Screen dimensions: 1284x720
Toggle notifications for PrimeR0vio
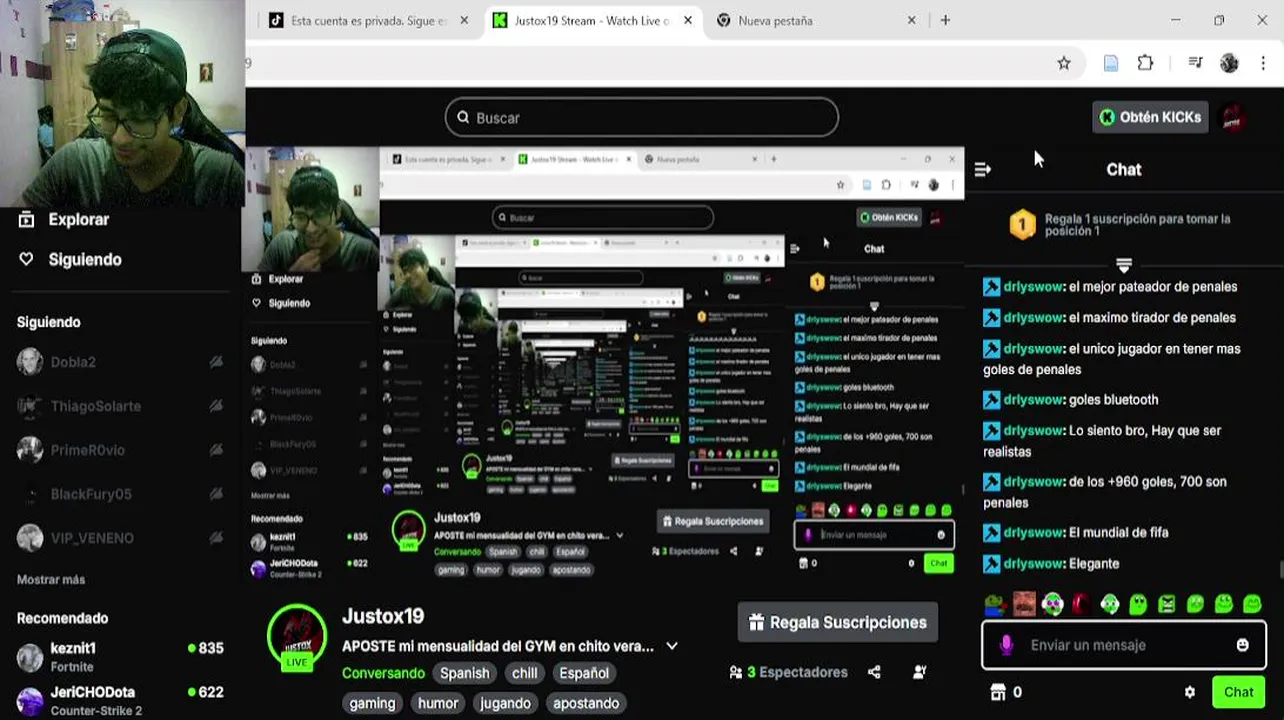(216, 450)
